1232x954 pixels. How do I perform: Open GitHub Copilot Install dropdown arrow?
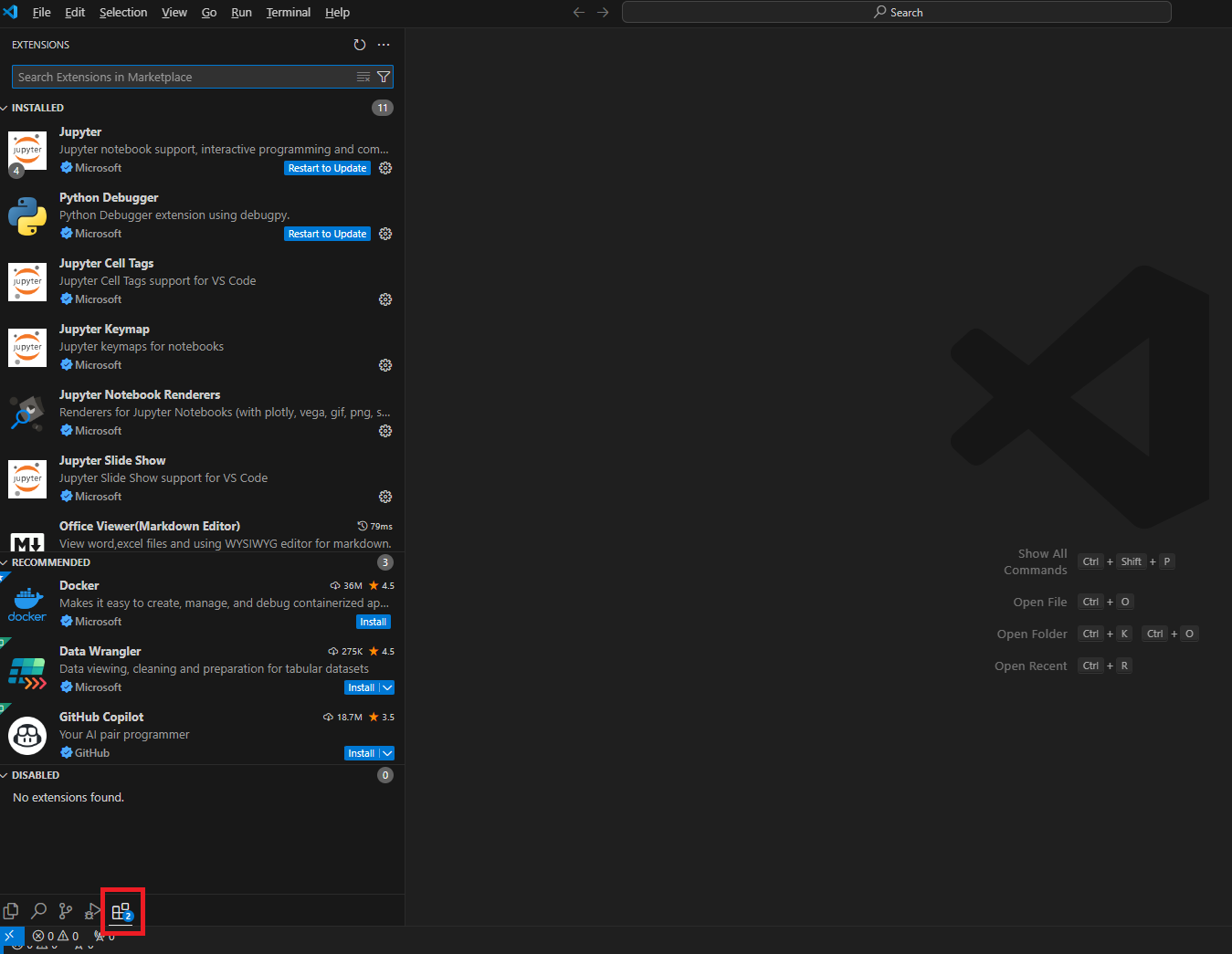[x=387, y=753]
